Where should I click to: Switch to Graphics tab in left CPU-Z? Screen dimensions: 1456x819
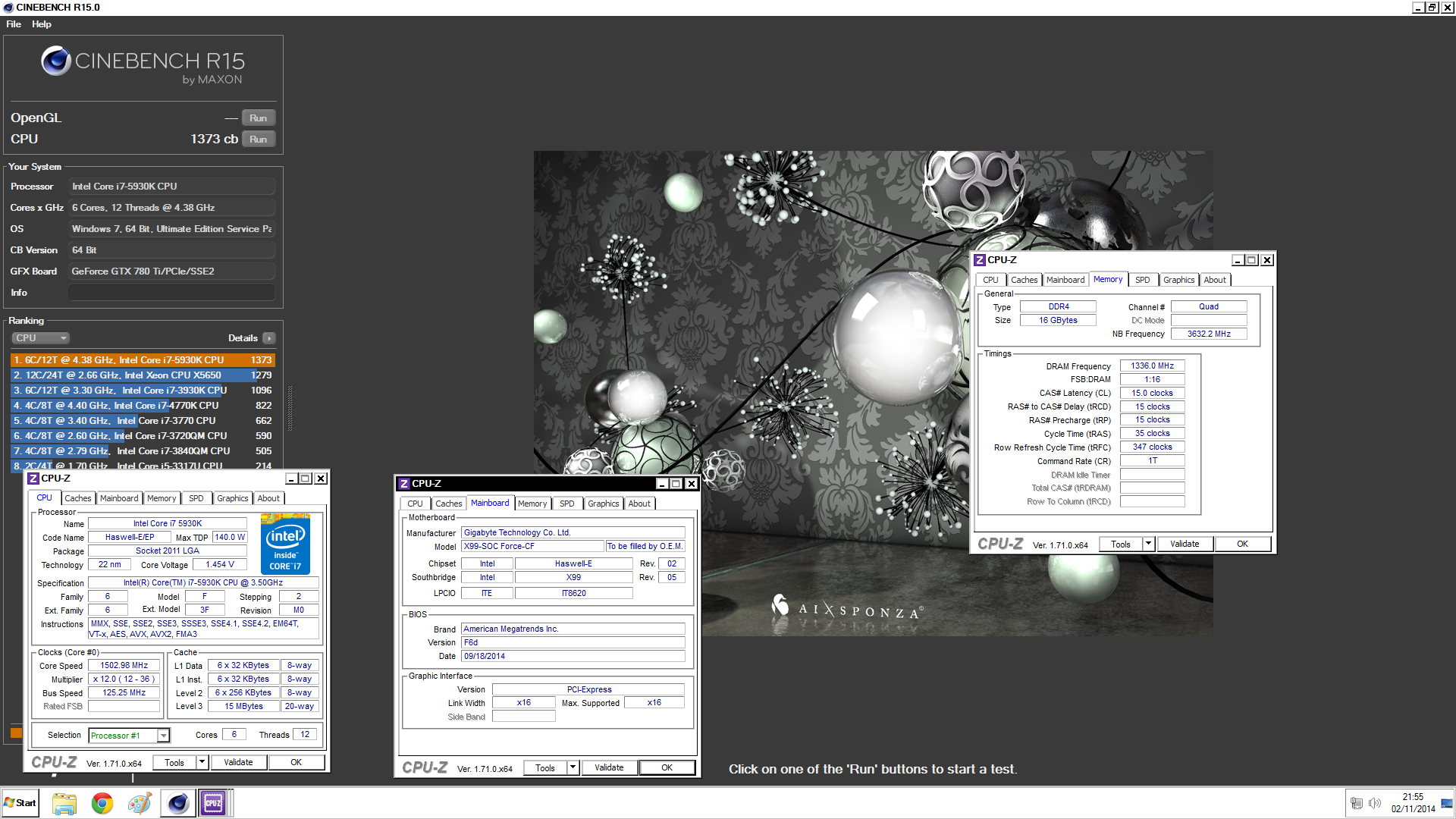[232, 499]
